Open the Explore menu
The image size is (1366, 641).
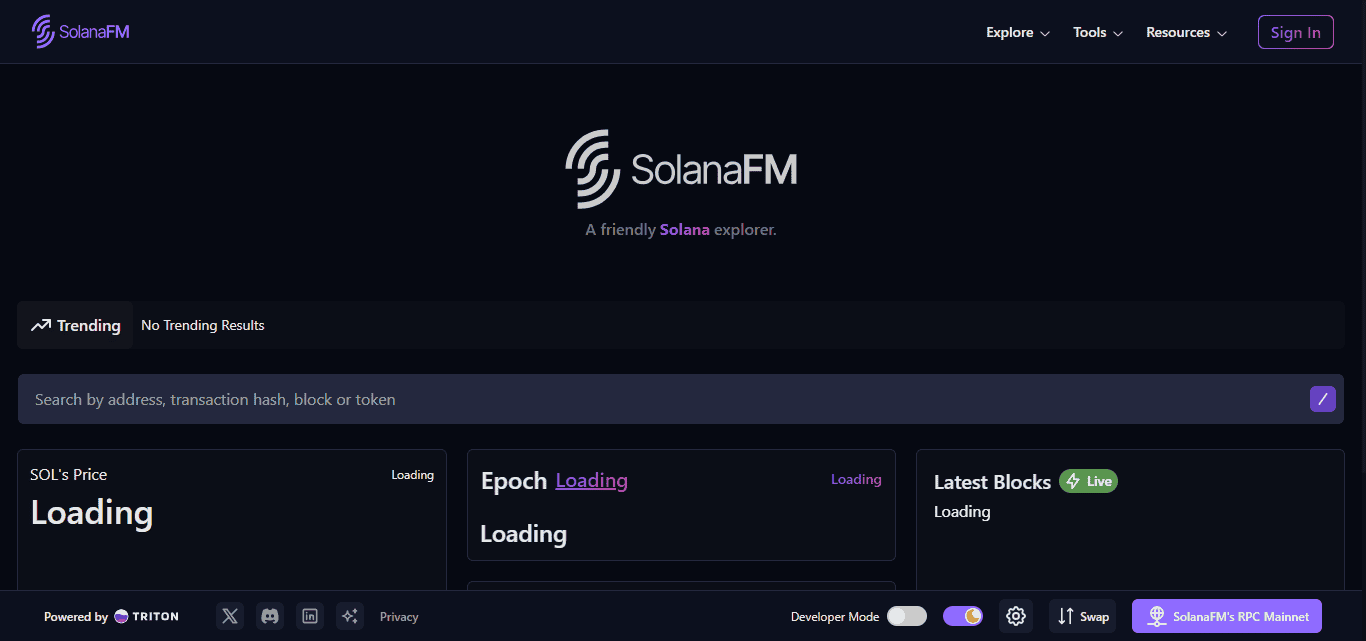[1018, 32]
